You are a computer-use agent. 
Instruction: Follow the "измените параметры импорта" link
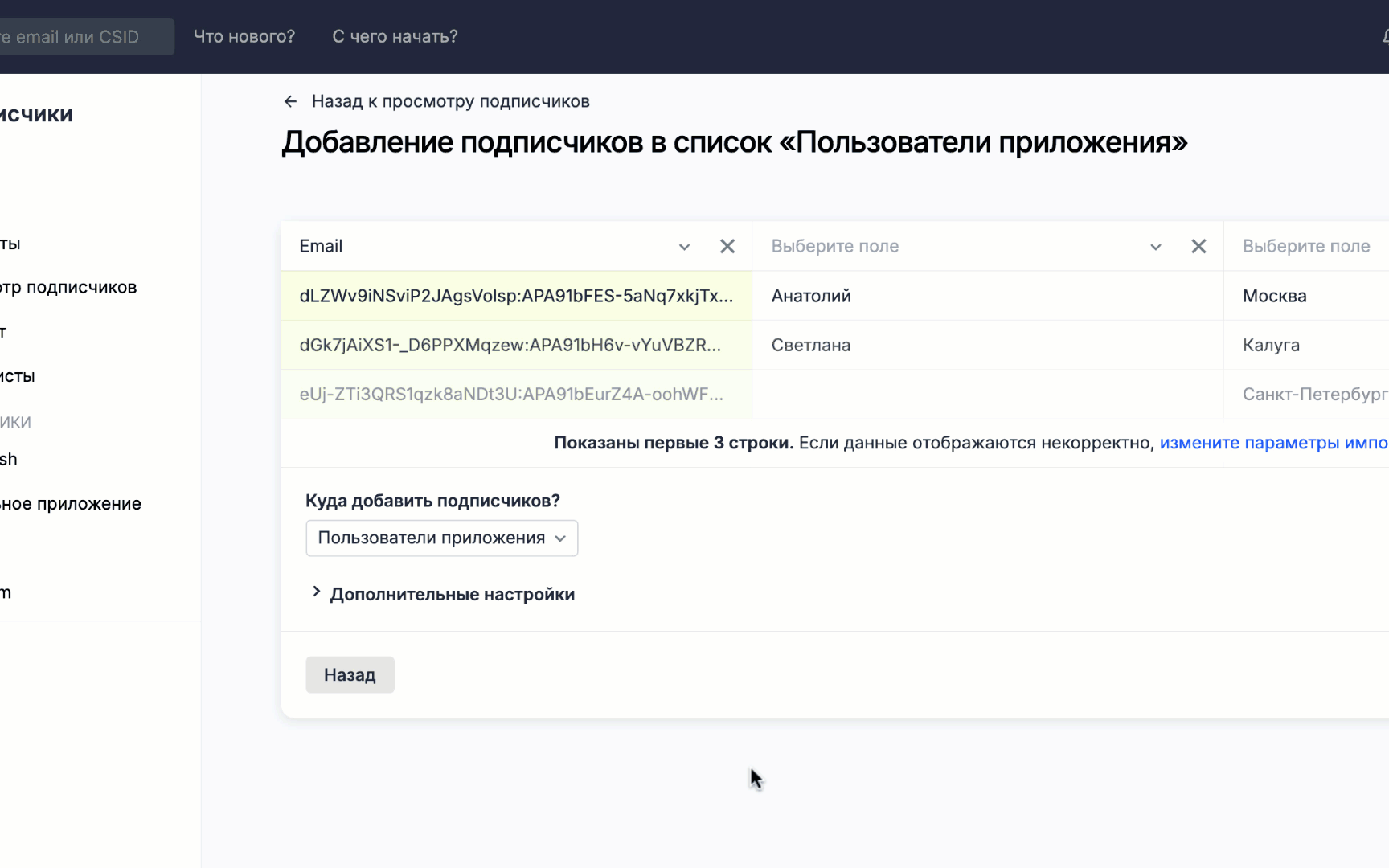point(1272,443)
